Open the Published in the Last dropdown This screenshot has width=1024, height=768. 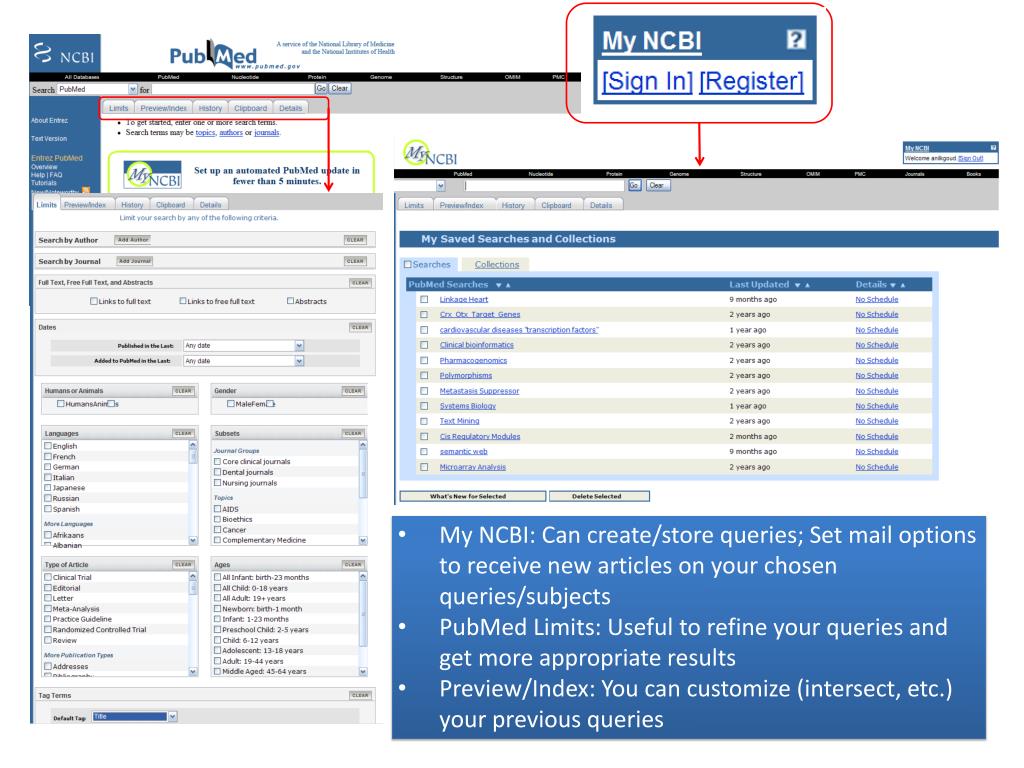(299, 345)
